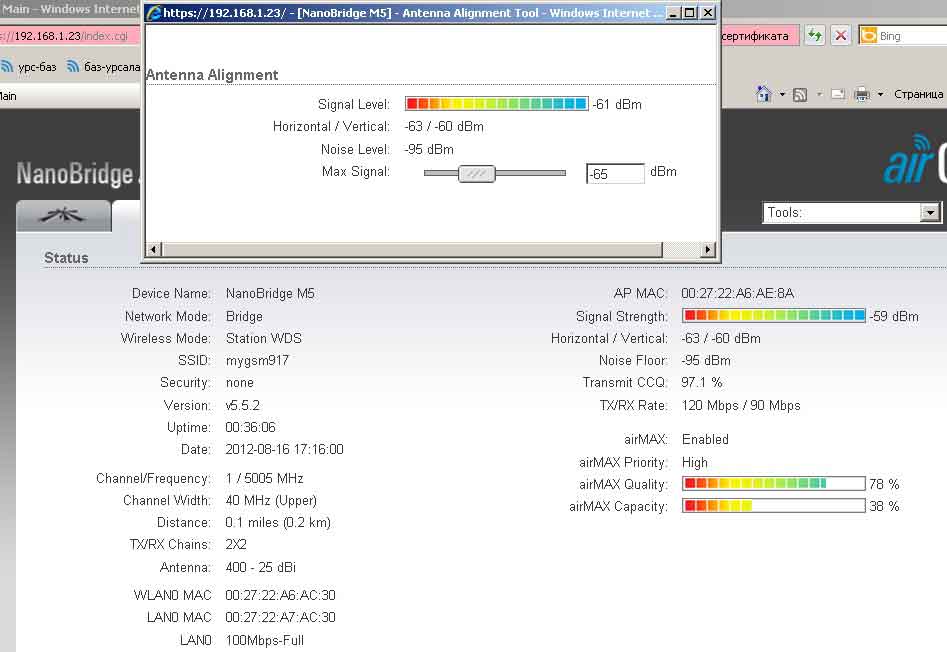Click the Version value v5.5.2

(242, 405)
